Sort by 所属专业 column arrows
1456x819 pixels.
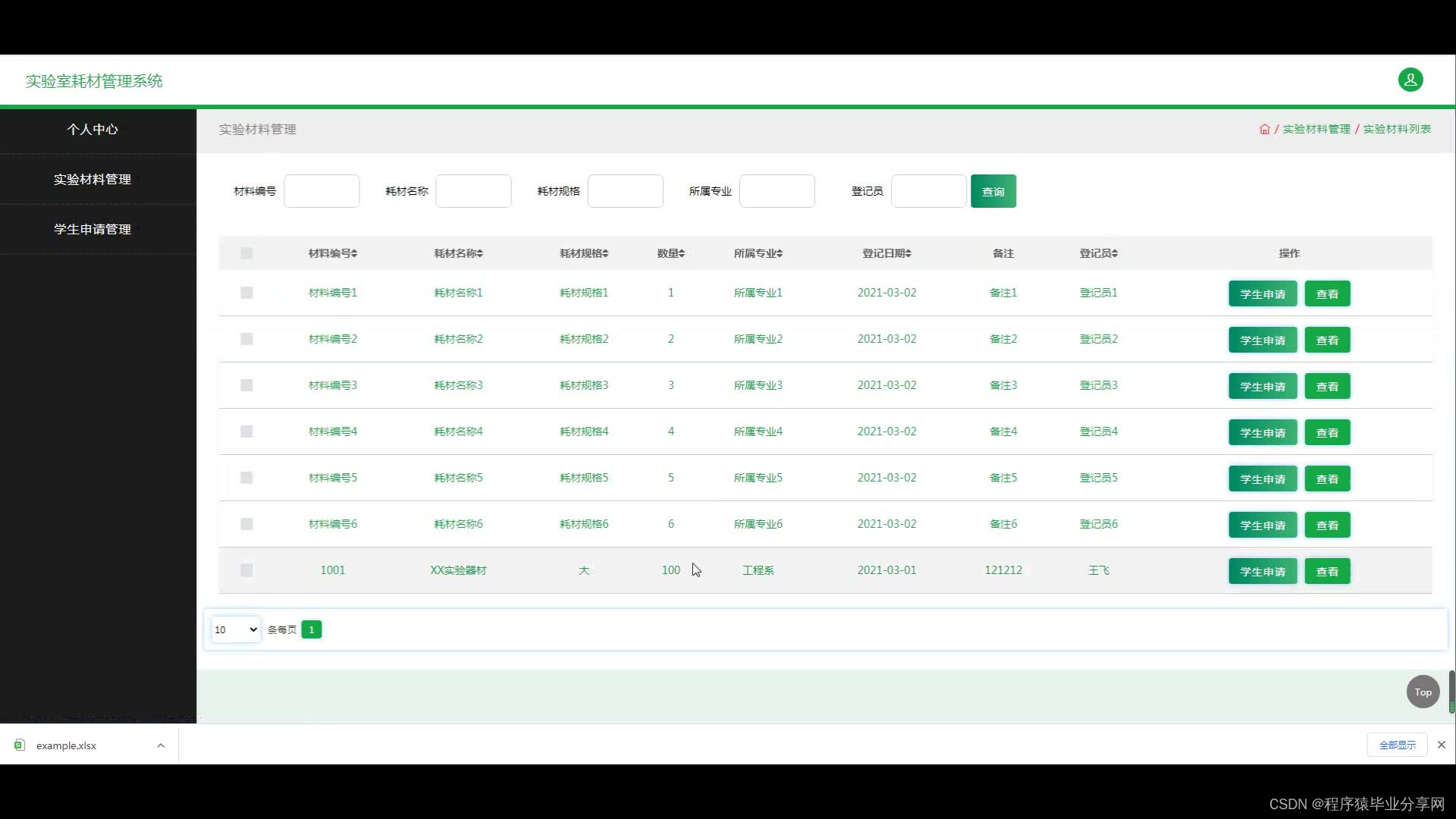click(x=780, y=253)
